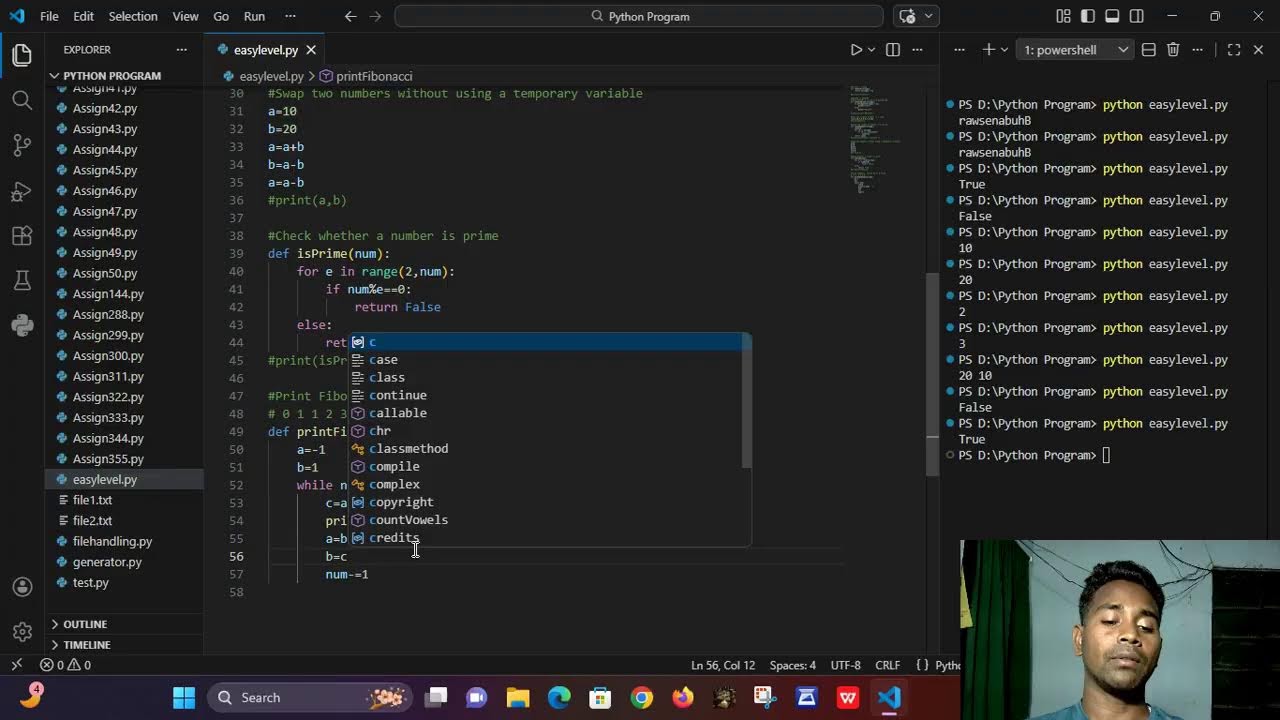The width and height of the screenshot is (1280, 720).
Task: Open the terminal panel views ellipsis left of plus
Action: point(957,50)
